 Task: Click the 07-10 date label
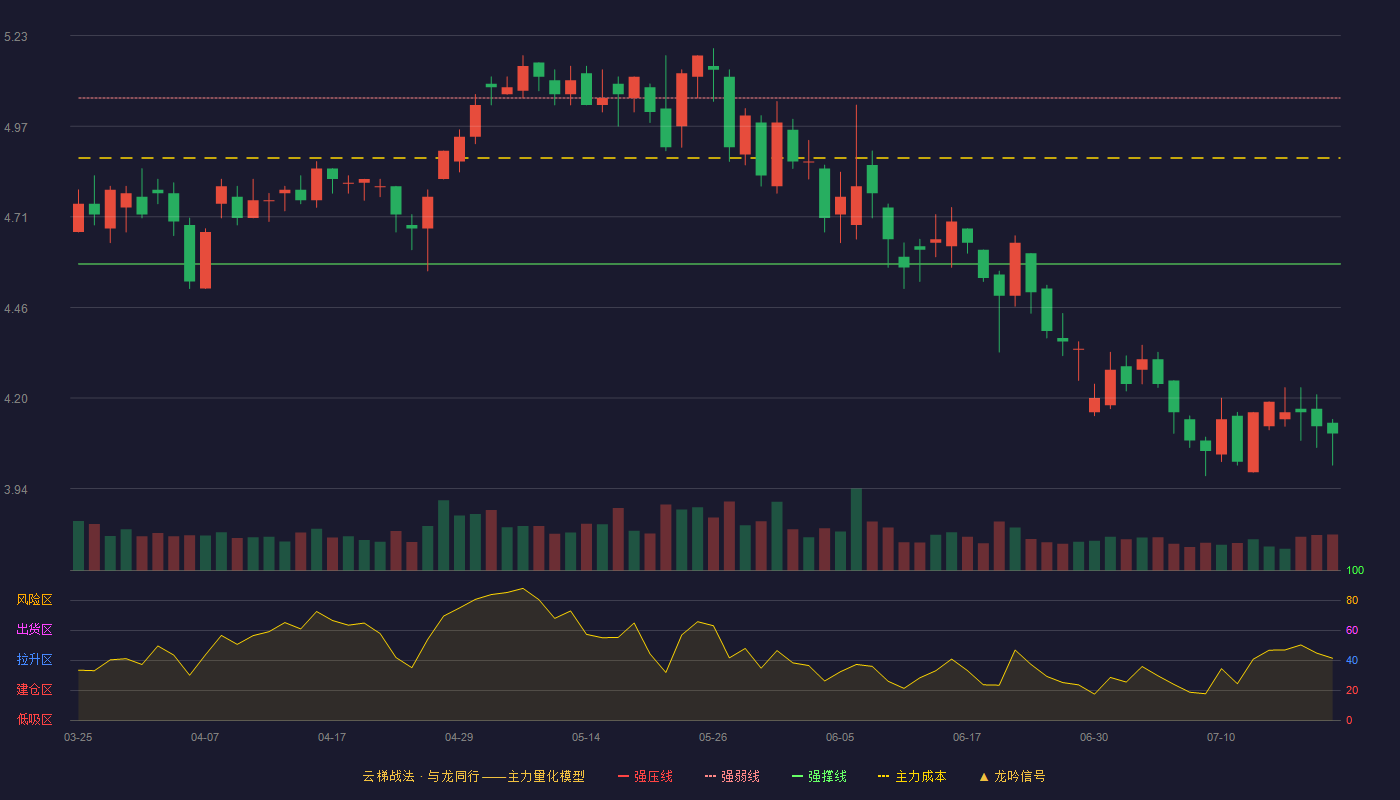1221,737
